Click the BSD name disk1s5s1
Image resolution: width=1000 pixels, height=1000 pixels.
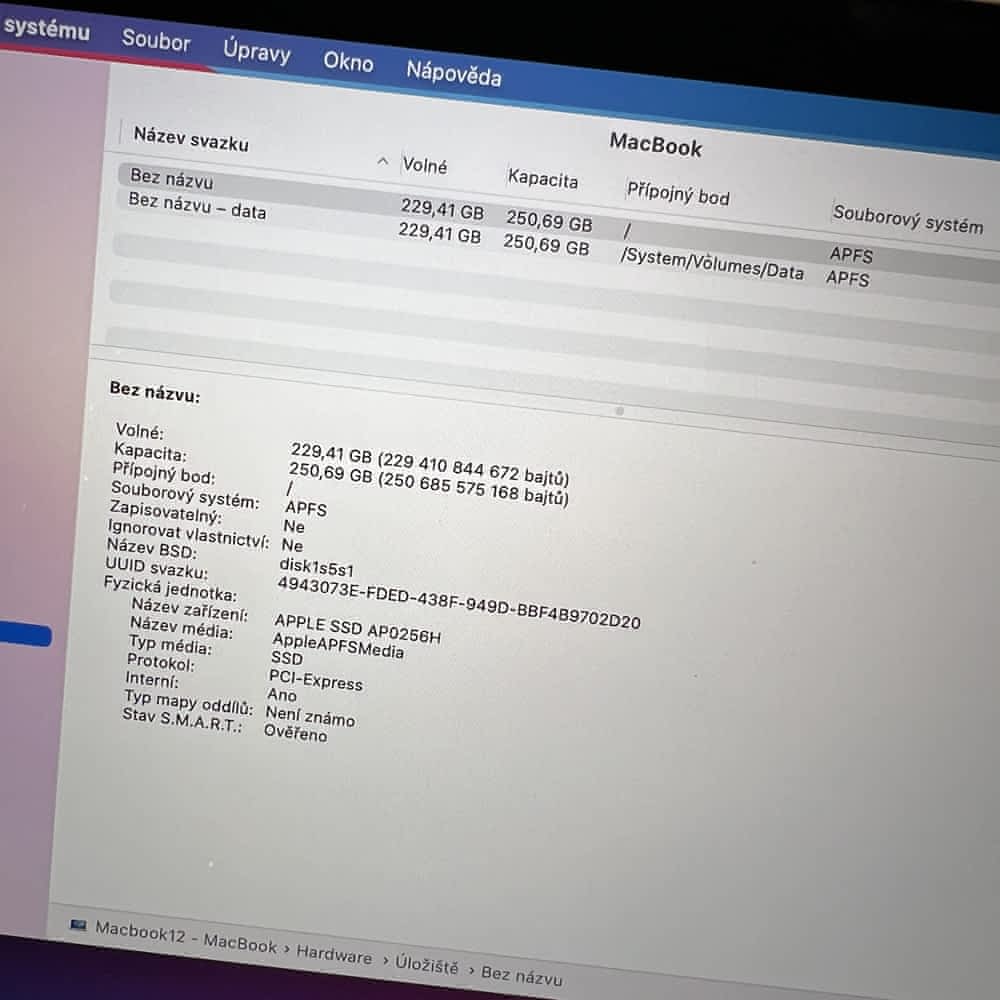(x=316, y=566)
